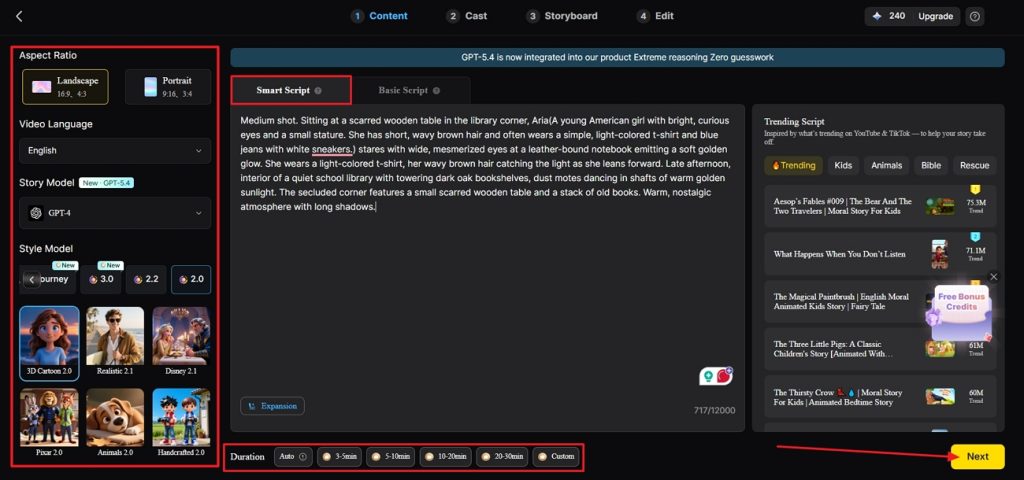Click the Landscape aspect ratio preview icon
This screenshot has height=480, width=1024.
42,87
